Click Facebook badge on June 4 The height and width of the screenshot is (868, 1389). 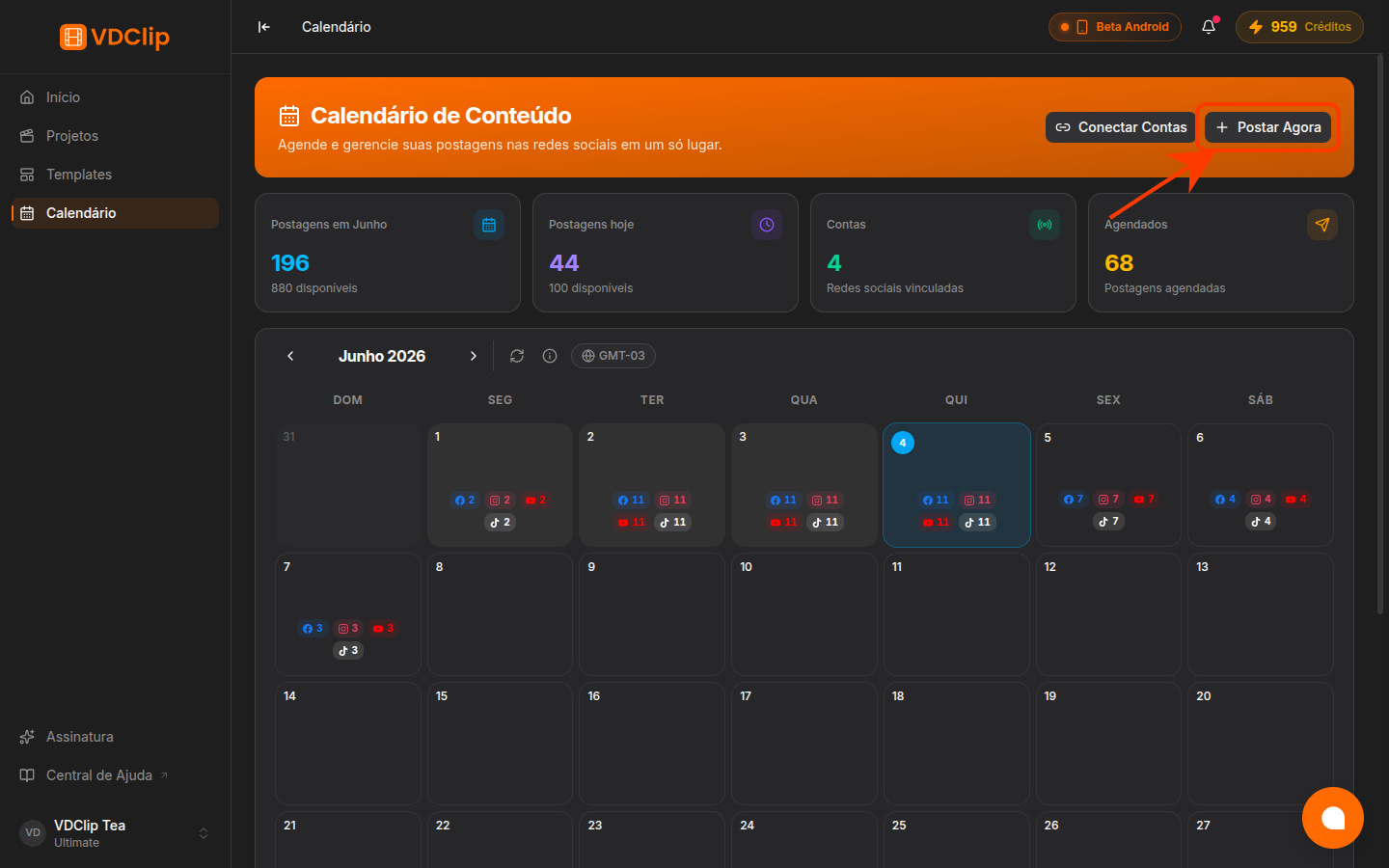click(936, 501)
